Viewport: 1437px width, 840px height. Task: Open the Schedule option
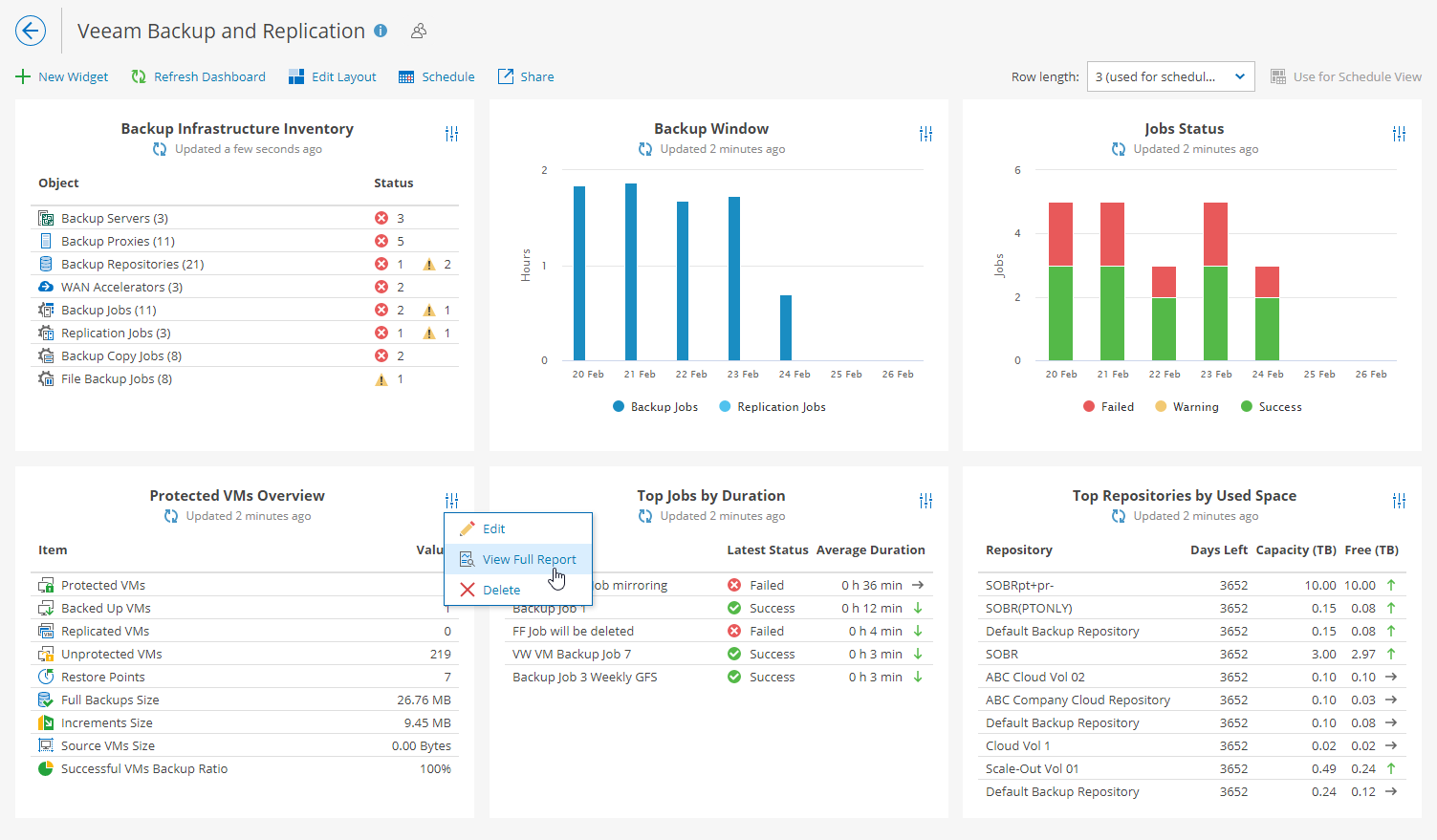pos(437,76)
